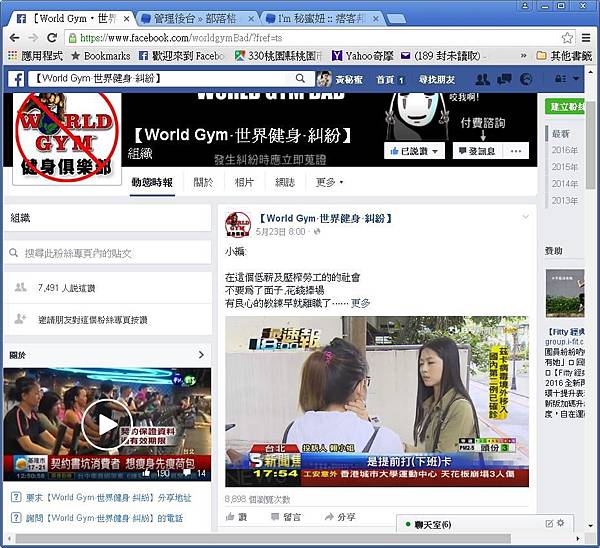Click the sponsored ad image thumbnail
Image resolution: width=600 pixels, height=548 pixels.
pyautogui.click(x=565, y=294)
